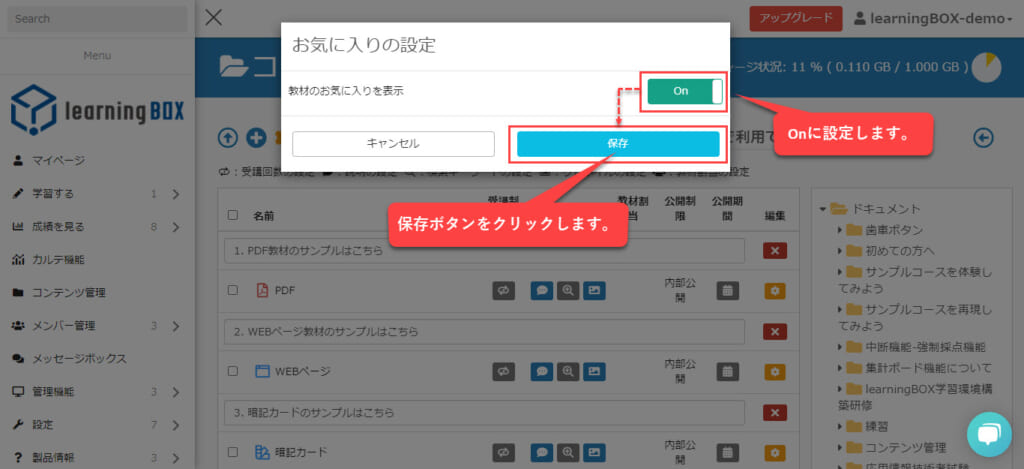Click the magnifier icon in the WEBページ row
The image size is (1024, 469).
[x=568, y=371]
